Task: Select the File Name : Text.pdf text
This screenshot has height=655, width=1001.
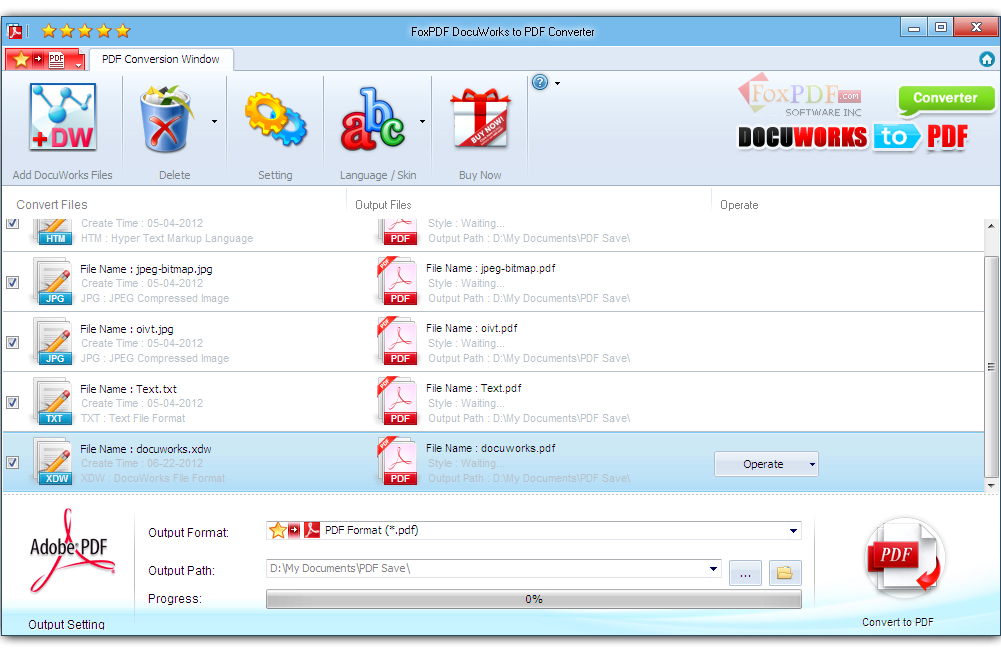Action: pos(474,388)
